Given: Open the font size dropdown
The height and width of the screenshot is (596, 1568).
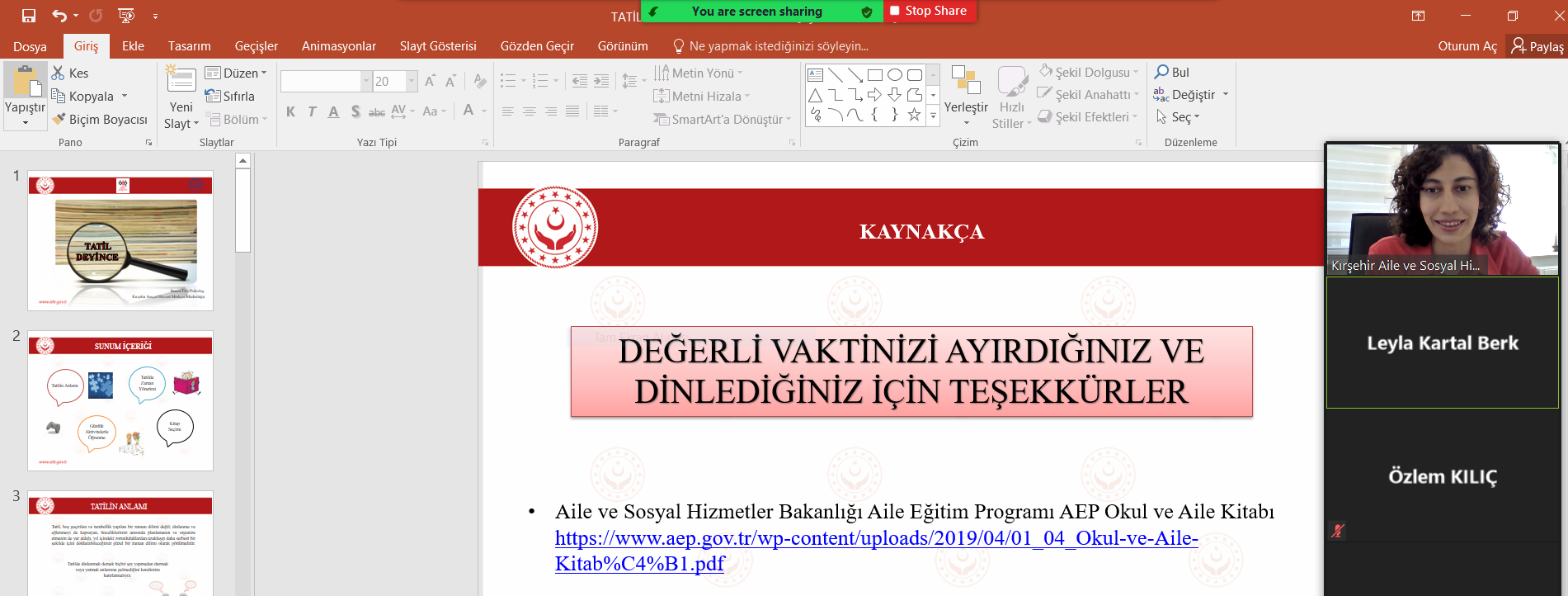Looking at the screenshot, I should [x=412, y=81].
